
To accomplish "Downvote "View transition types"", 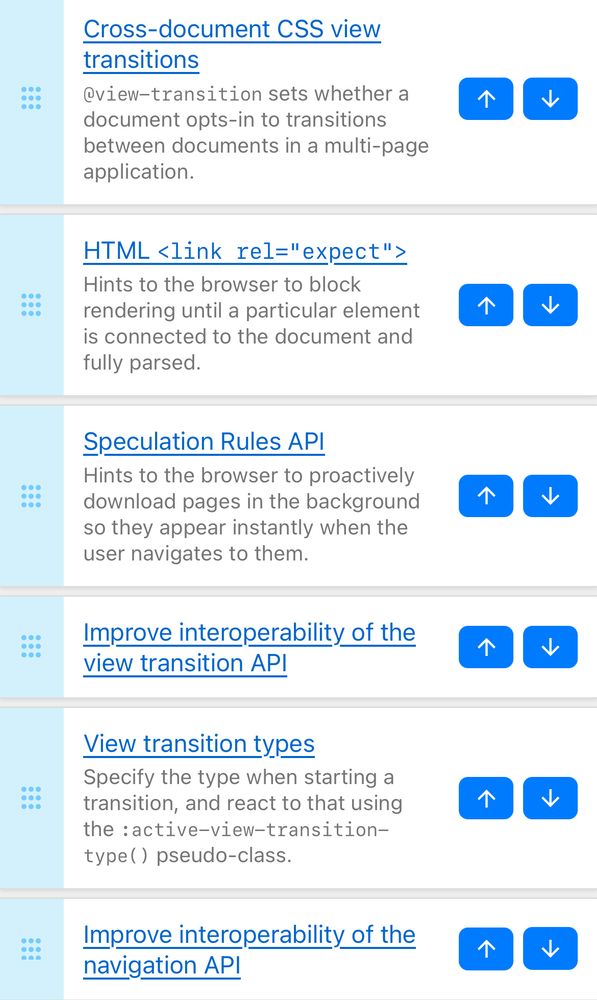I will coord(550,798).
